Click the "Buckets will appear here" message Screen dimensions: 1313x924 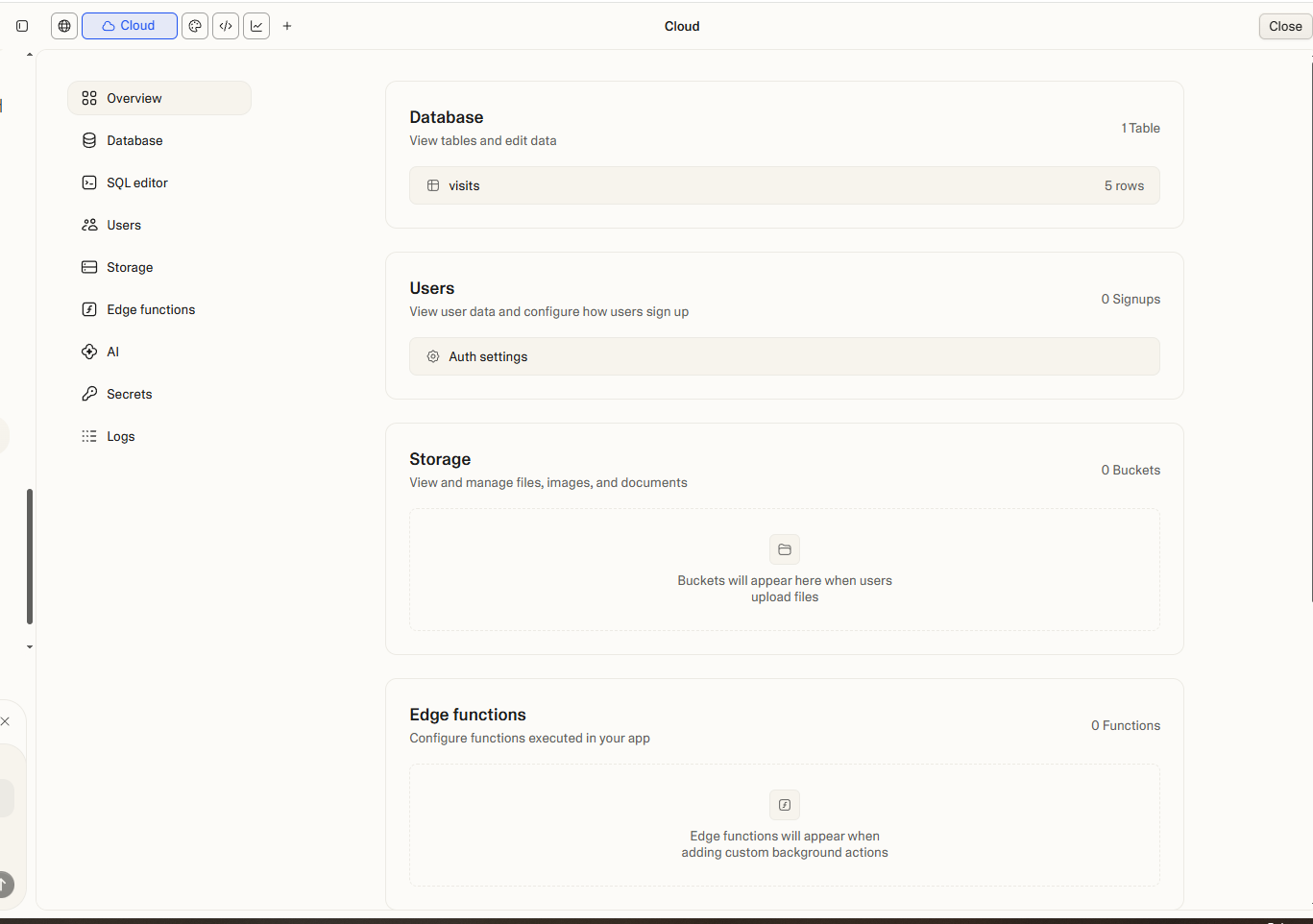point(785,589)
